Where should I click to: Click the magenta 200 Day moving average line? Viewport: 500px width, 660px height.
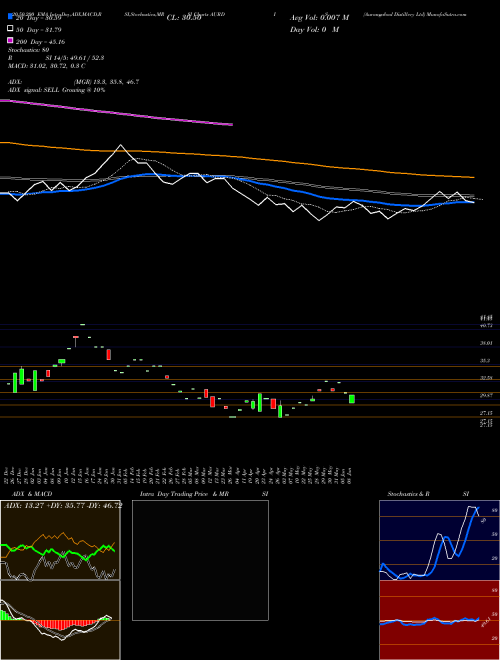pyautogui.click(x=117, y=112)
